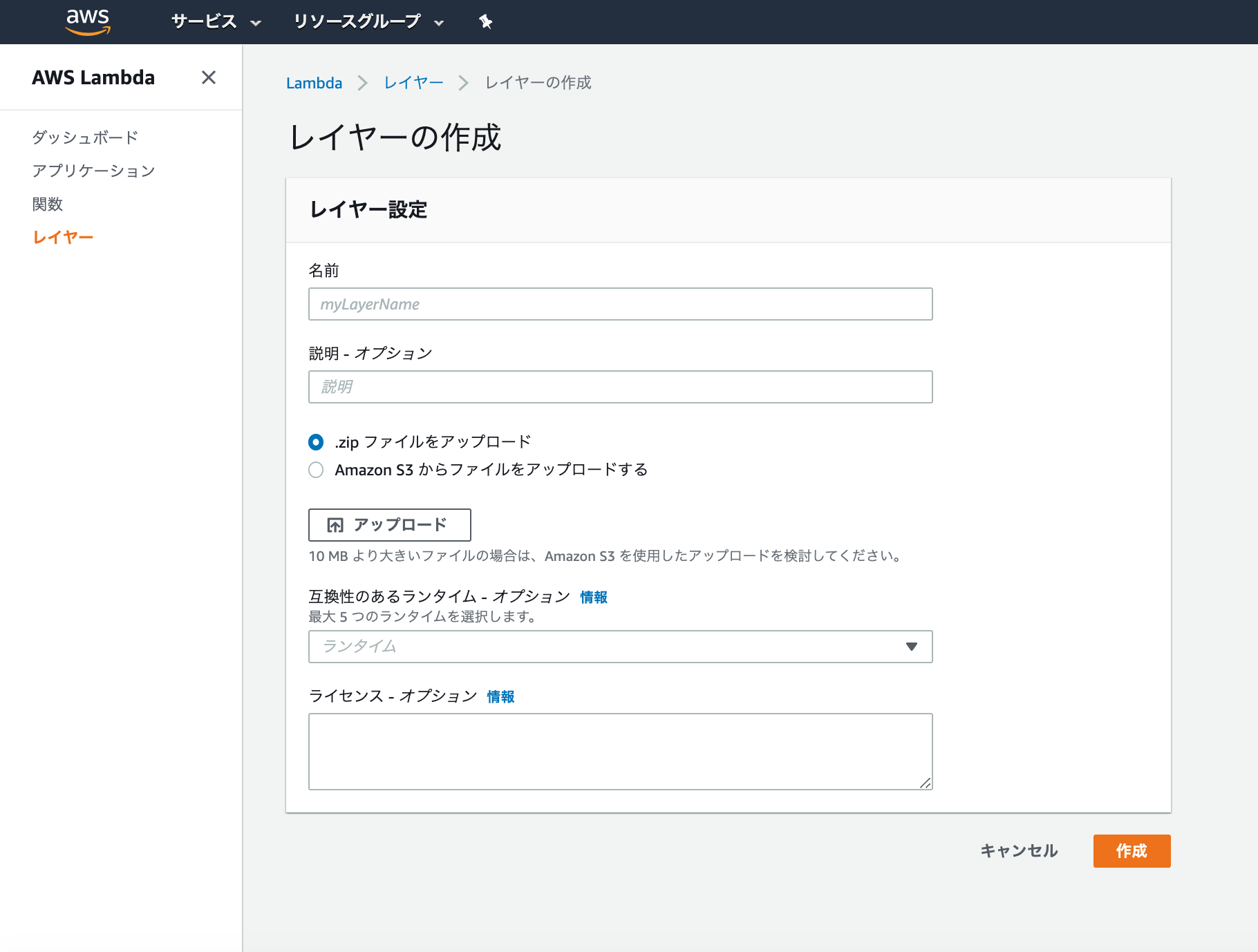Click the upload icon on the アップロード button

click(x=335, y=525)
